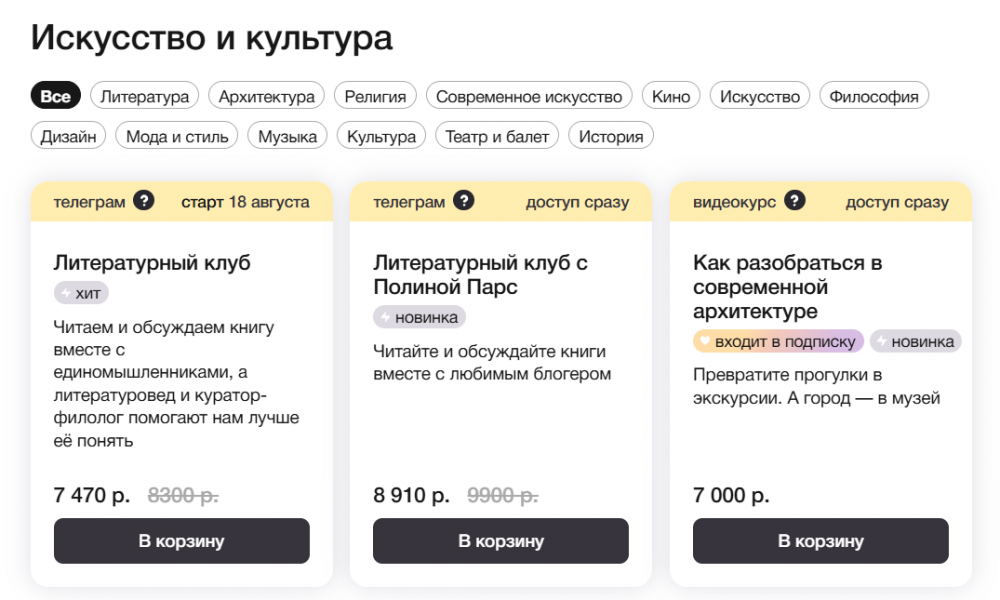Click the хит badge on first card
1000x600 pixels.
click(81, 293)
